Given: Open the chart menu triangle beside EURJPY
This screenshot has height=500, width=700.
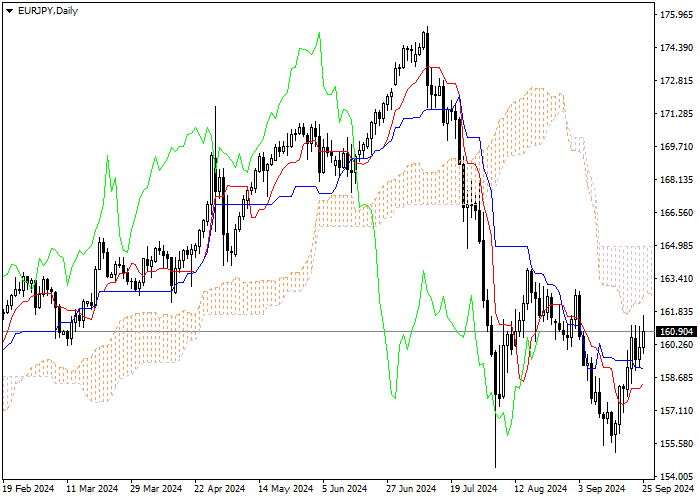Looking at the screenshot, I should pos(9,11).
